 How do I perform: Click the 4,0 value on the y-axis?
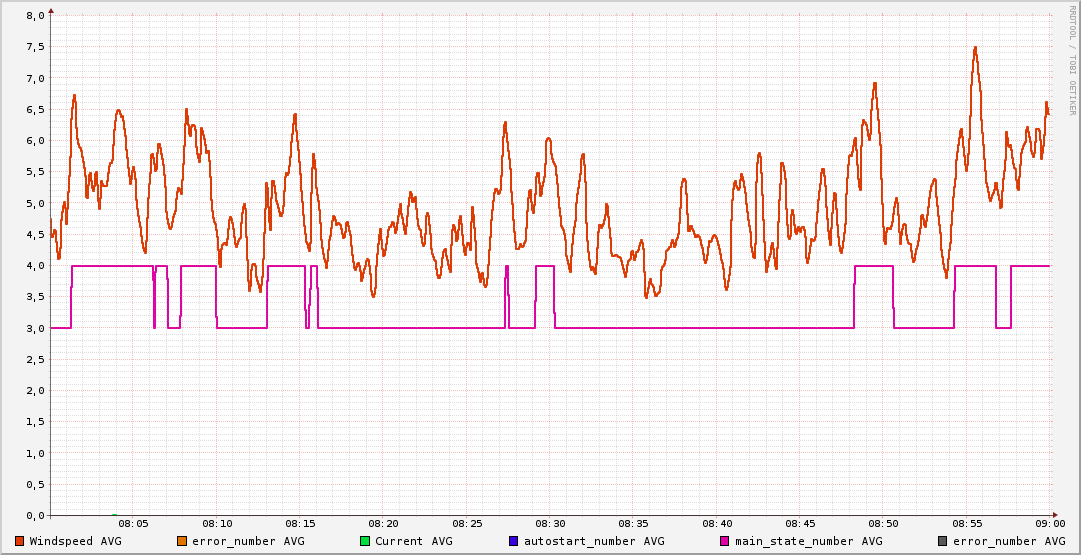point(34,266)
